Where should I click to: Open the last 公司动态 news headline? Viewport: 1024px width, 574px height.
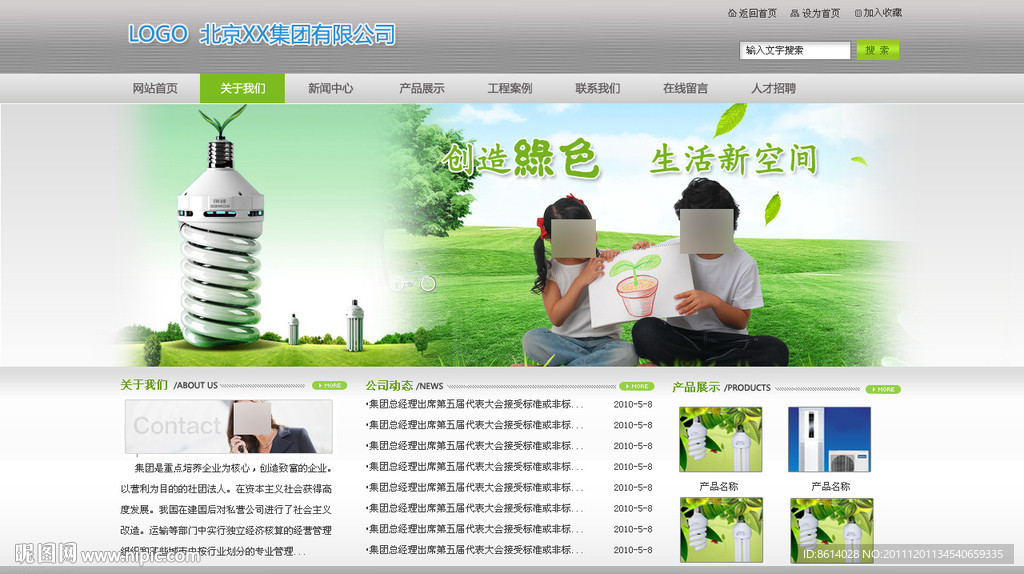475,550
